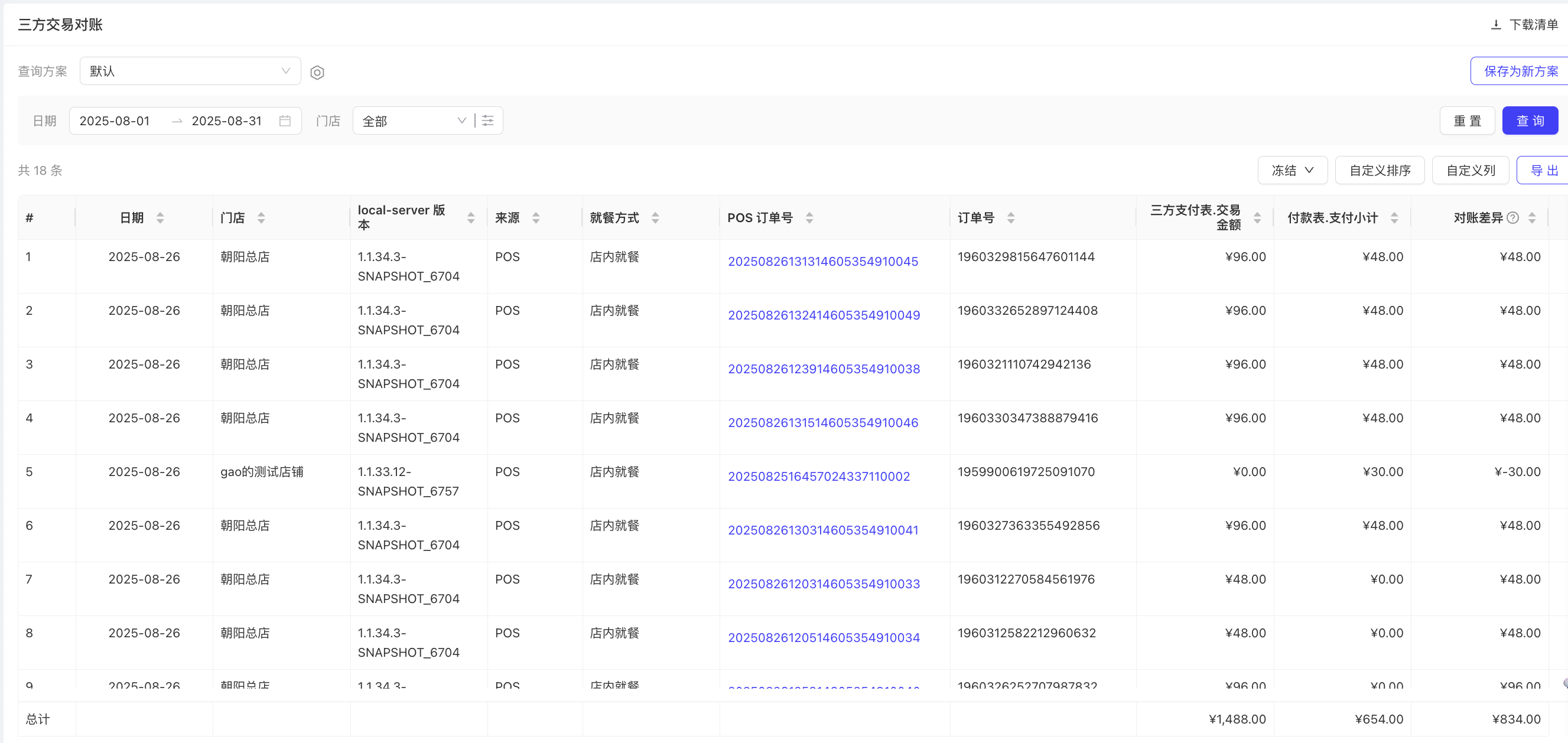The height and width of the screenshot is (743, 1568).
Task: Open store filter options icon
Action: click(487, 120)
